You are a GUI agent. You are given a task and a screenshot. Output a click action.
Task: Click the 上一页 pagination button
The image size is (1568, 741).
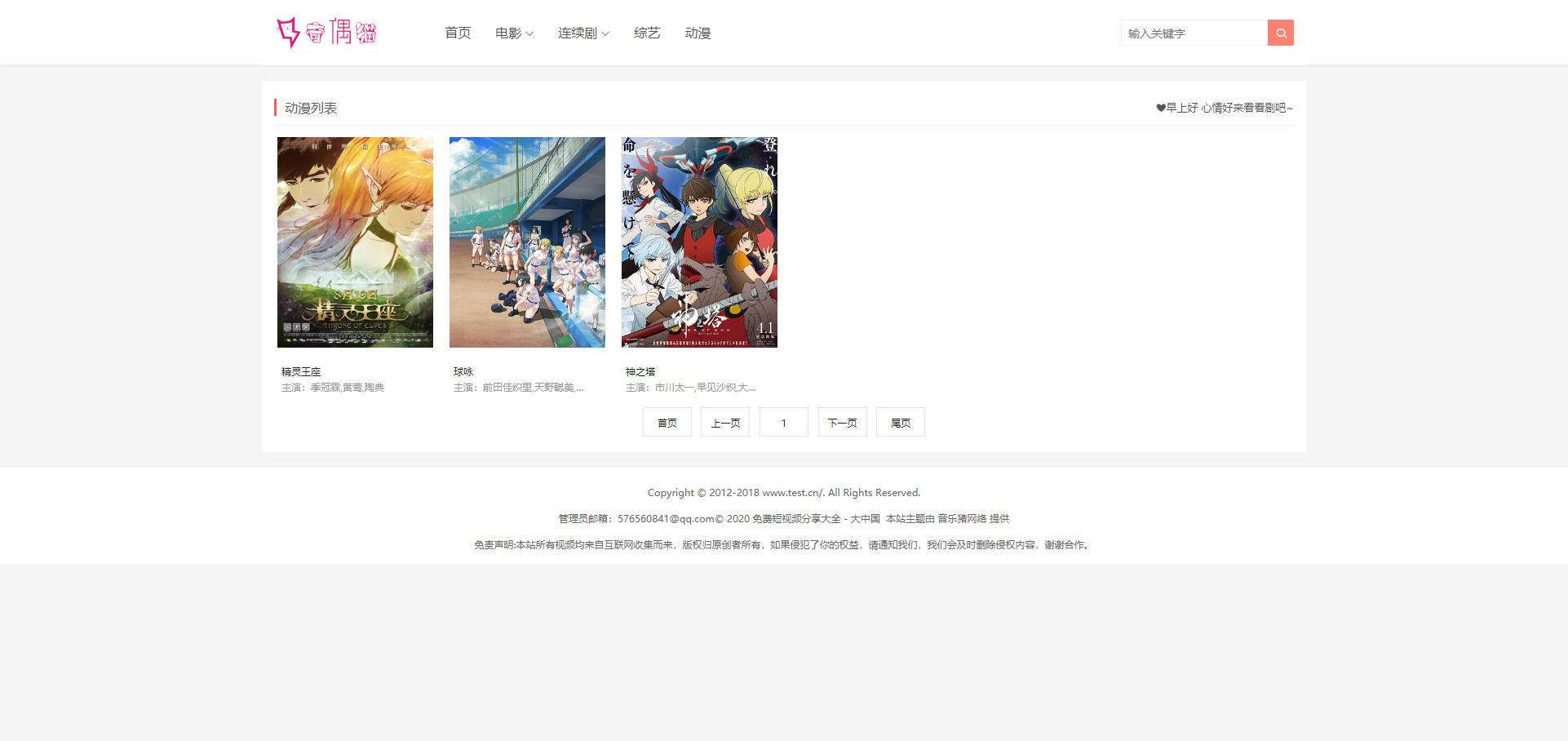[725, 422]
